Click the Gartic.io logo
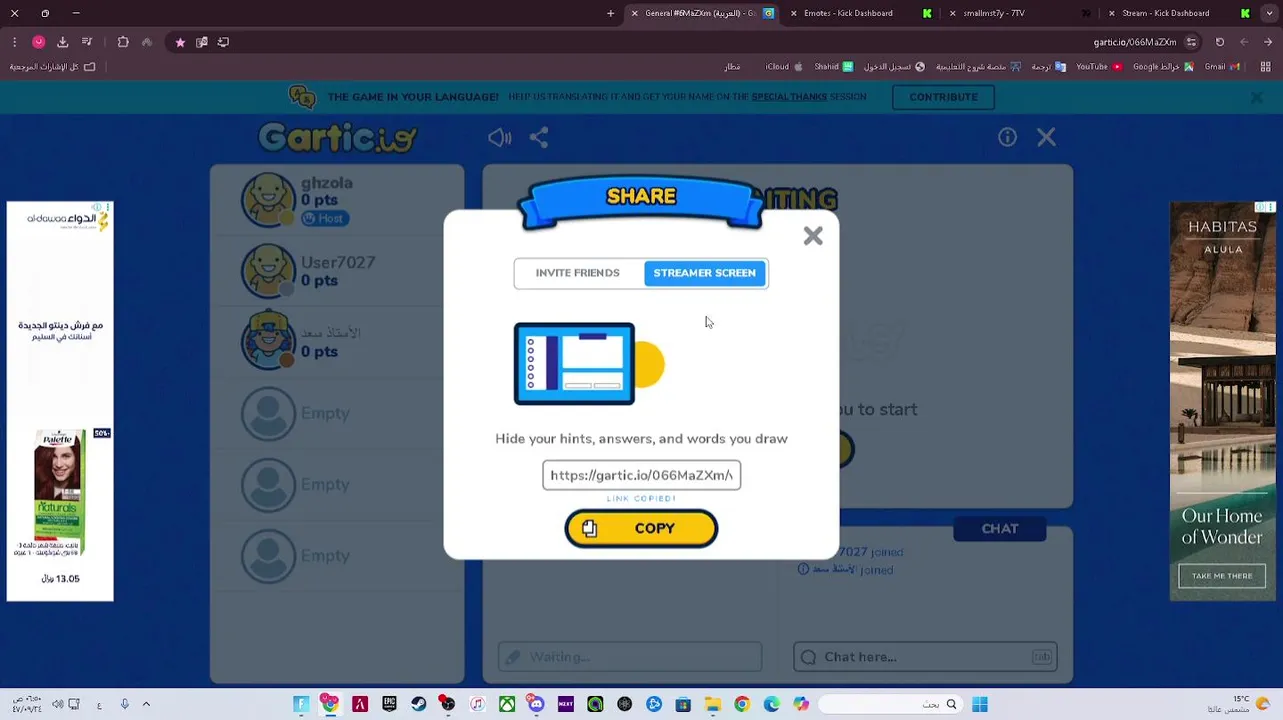The height and width of the screenshot is (720, 1283). pos(338,137)
